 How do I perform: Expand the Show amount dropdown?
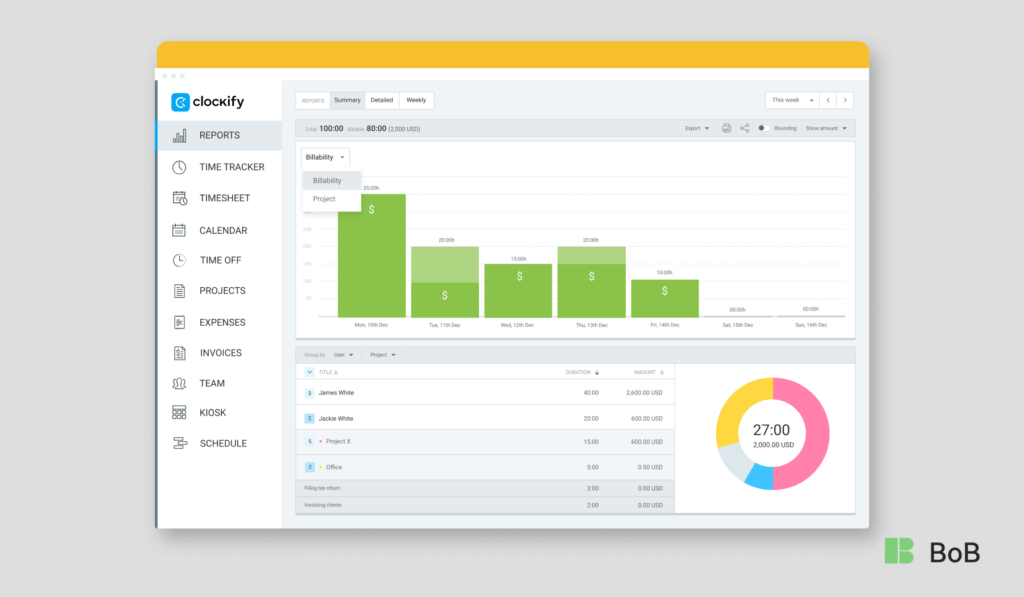pyautogui.click(x=826, y=128)
